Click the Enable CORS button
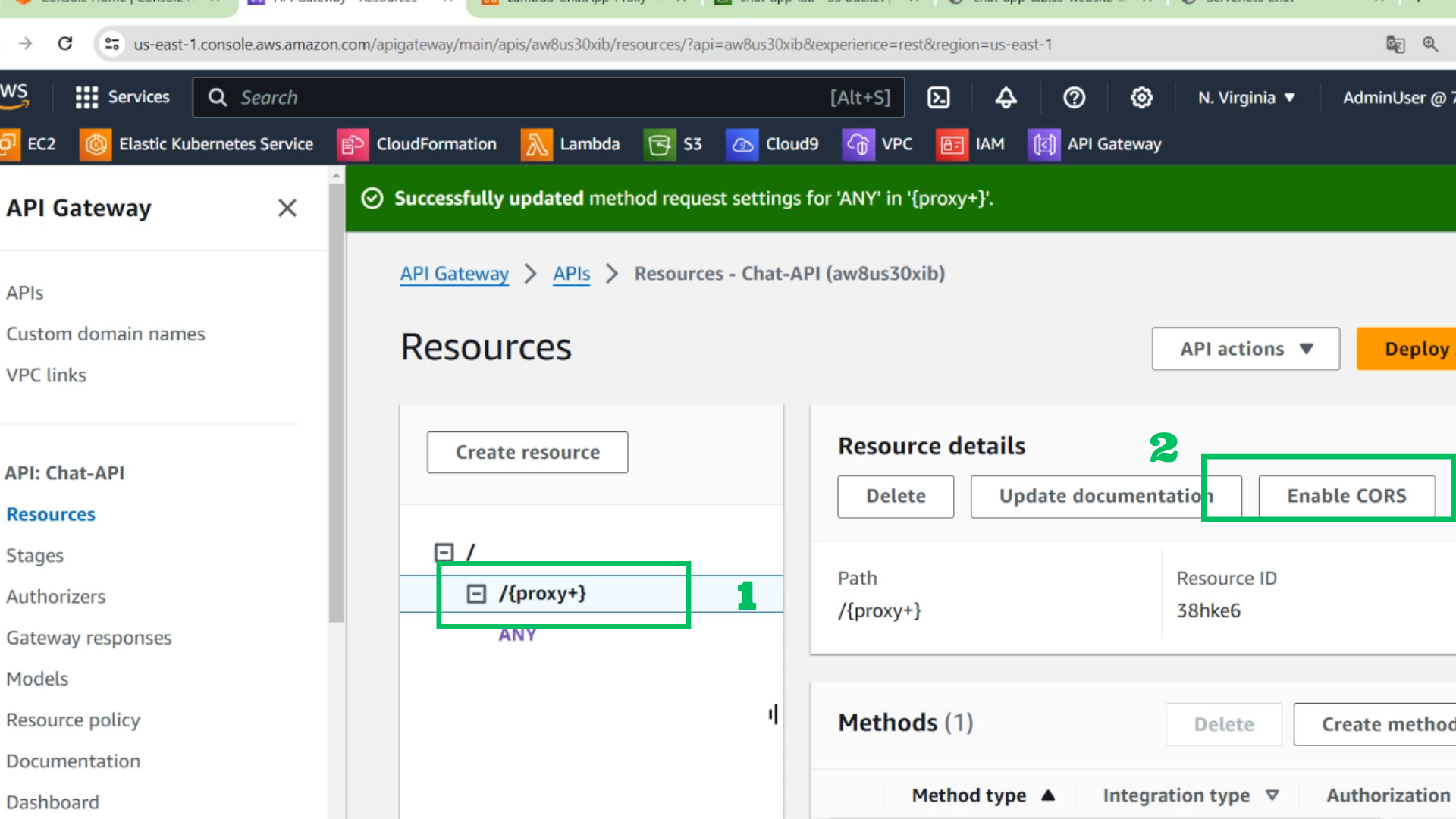The width and height of the screenshot is (1456, 819). [1346, 496]
